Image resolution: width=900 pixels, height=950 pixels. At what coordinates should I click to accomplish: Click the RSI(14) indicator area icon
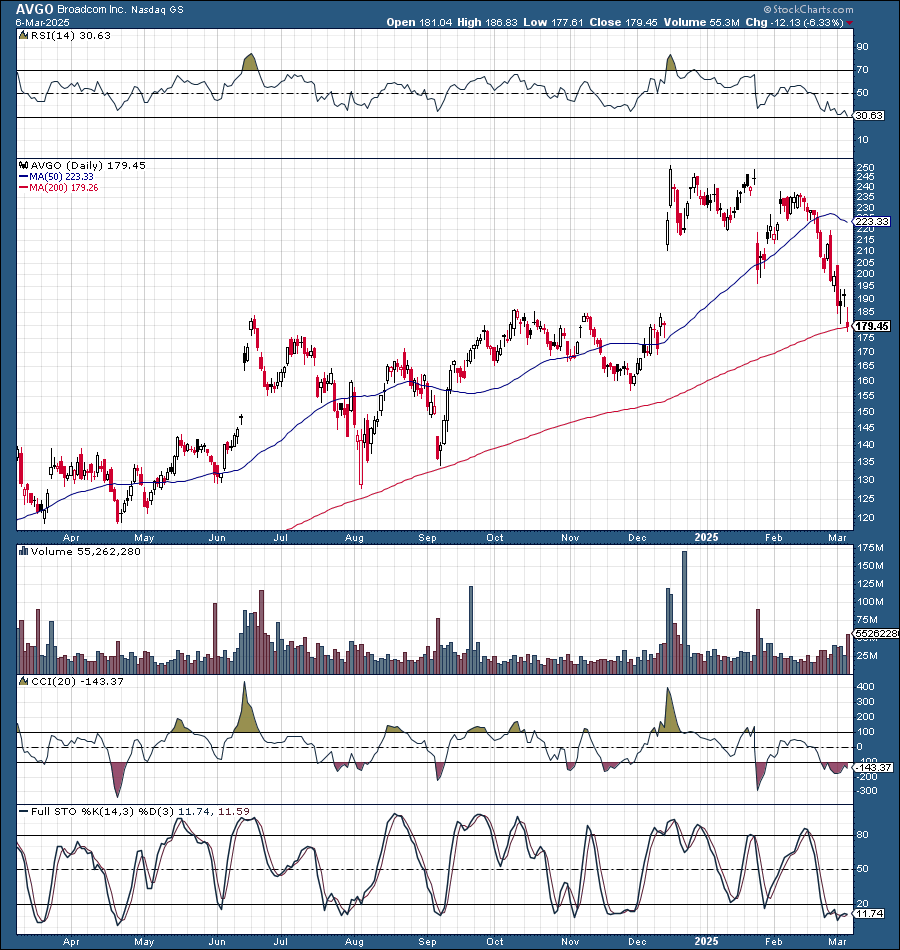[21, 33]
